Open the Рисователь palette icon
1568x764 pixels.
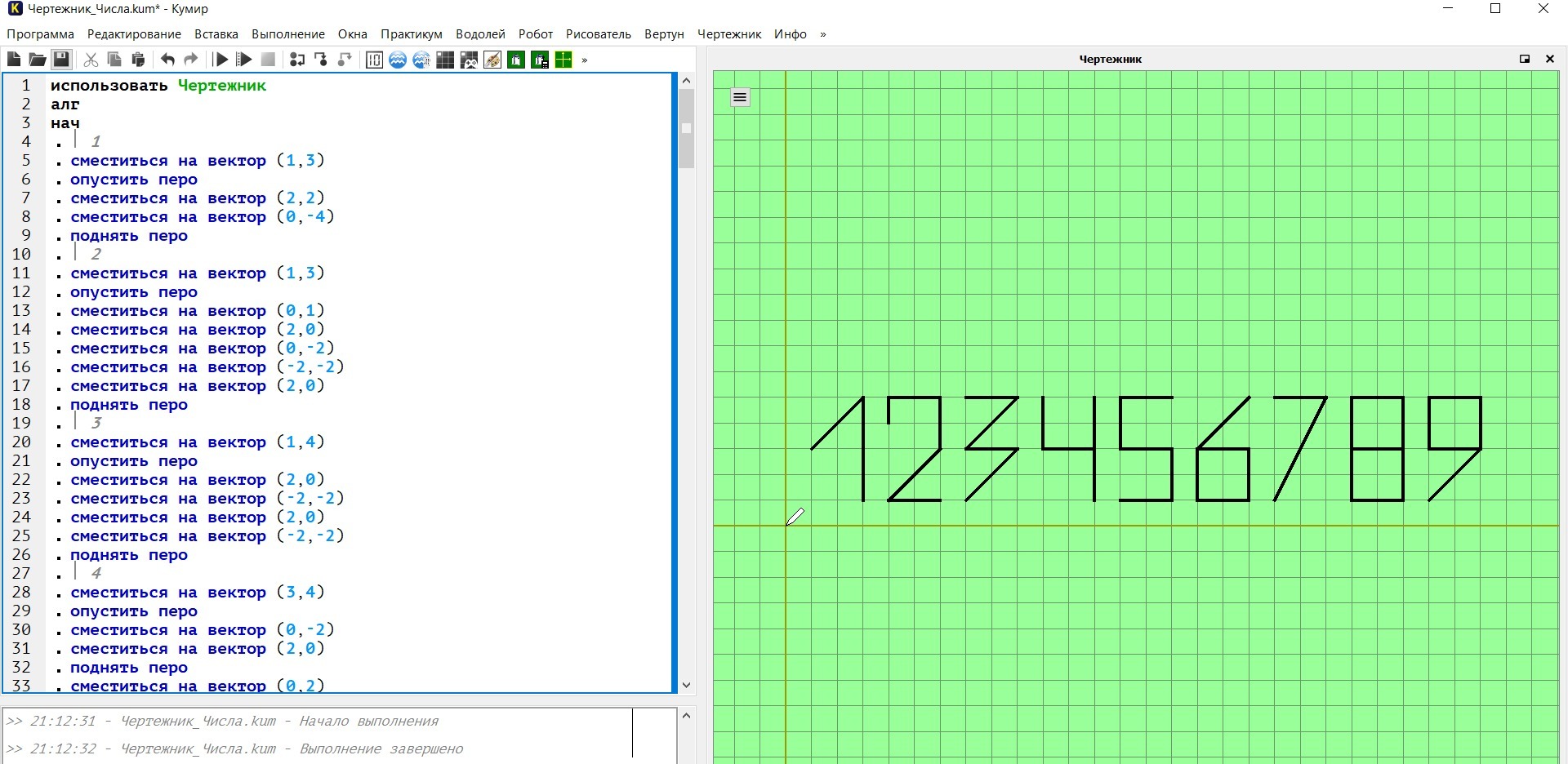[x=492, y=60]
